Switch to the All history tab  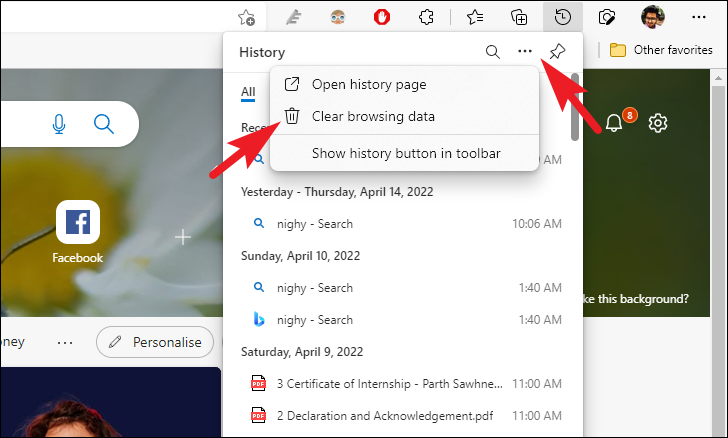click(248, 92)
